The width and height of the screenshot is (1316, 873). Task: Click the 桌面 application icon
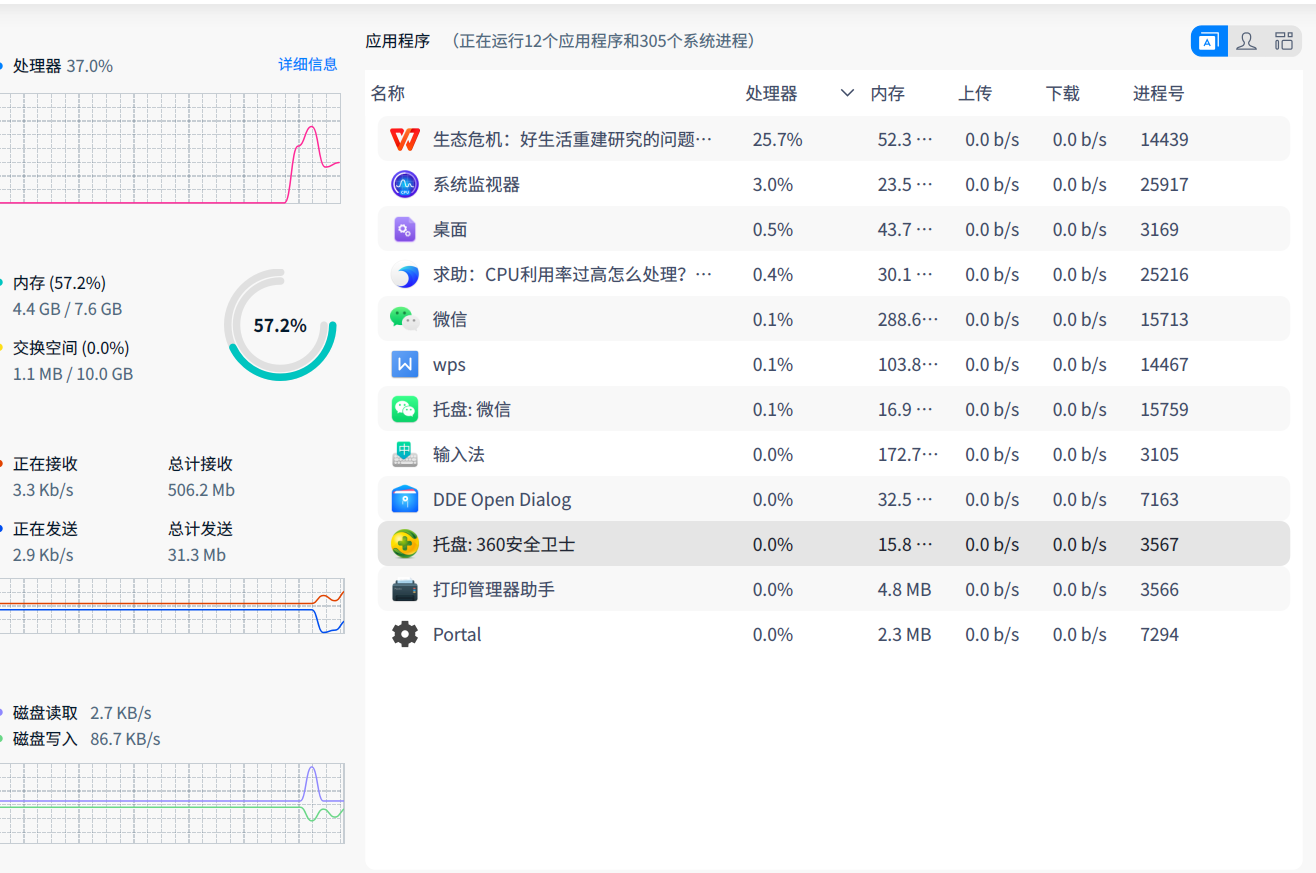point(404,229)
